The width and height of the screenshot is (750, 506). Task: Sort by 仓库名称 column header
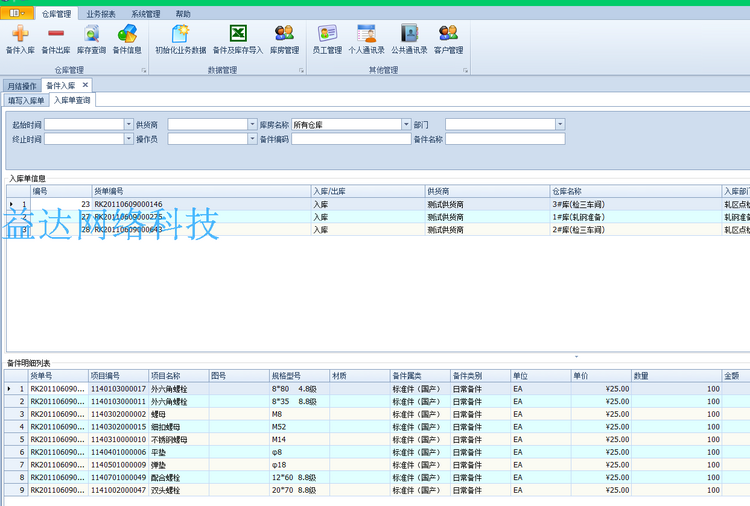tap(635, 191)
